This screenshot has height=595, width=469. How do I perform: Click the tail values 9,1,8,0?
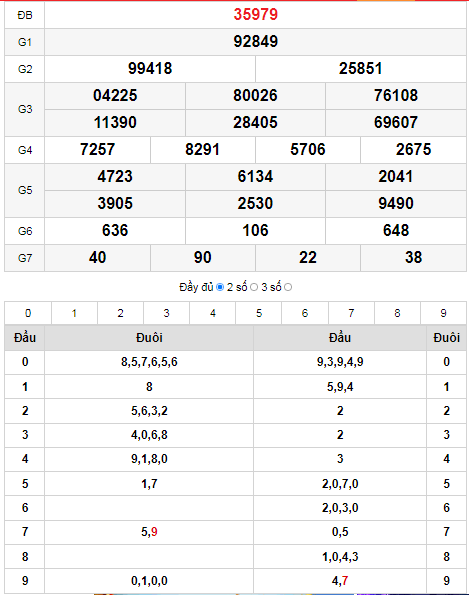[149, 459]
